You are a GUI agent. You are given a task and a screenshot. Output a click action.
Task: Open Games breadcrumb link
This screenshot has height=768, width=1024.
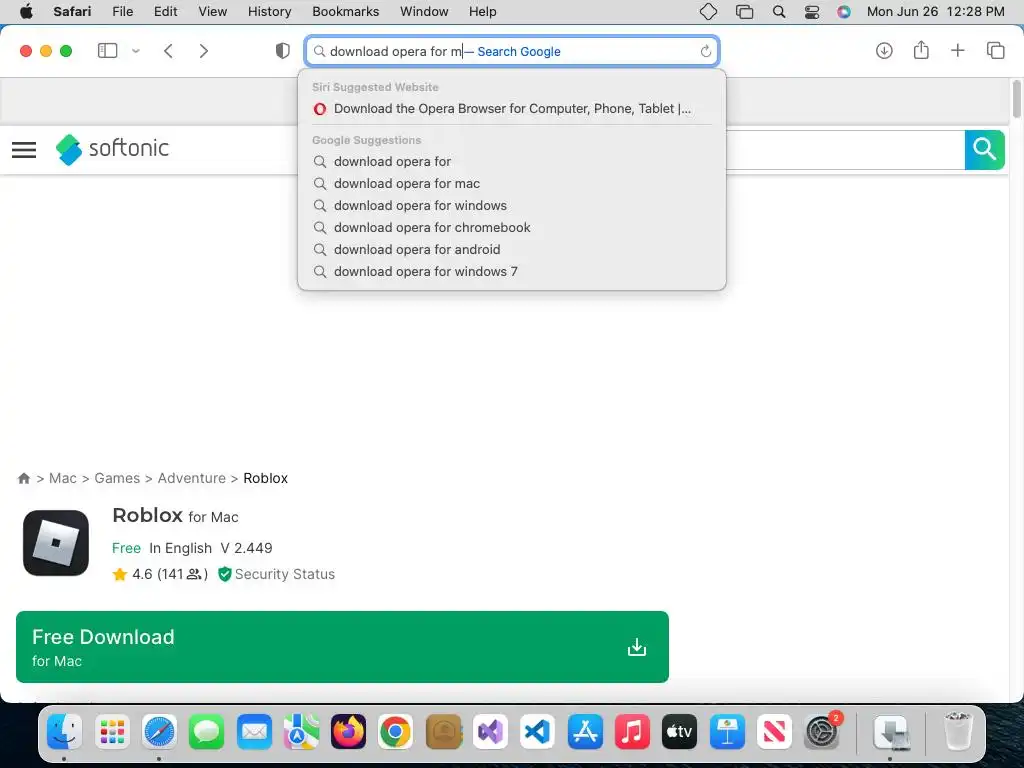pyautogui.click(x=117, y=479)
